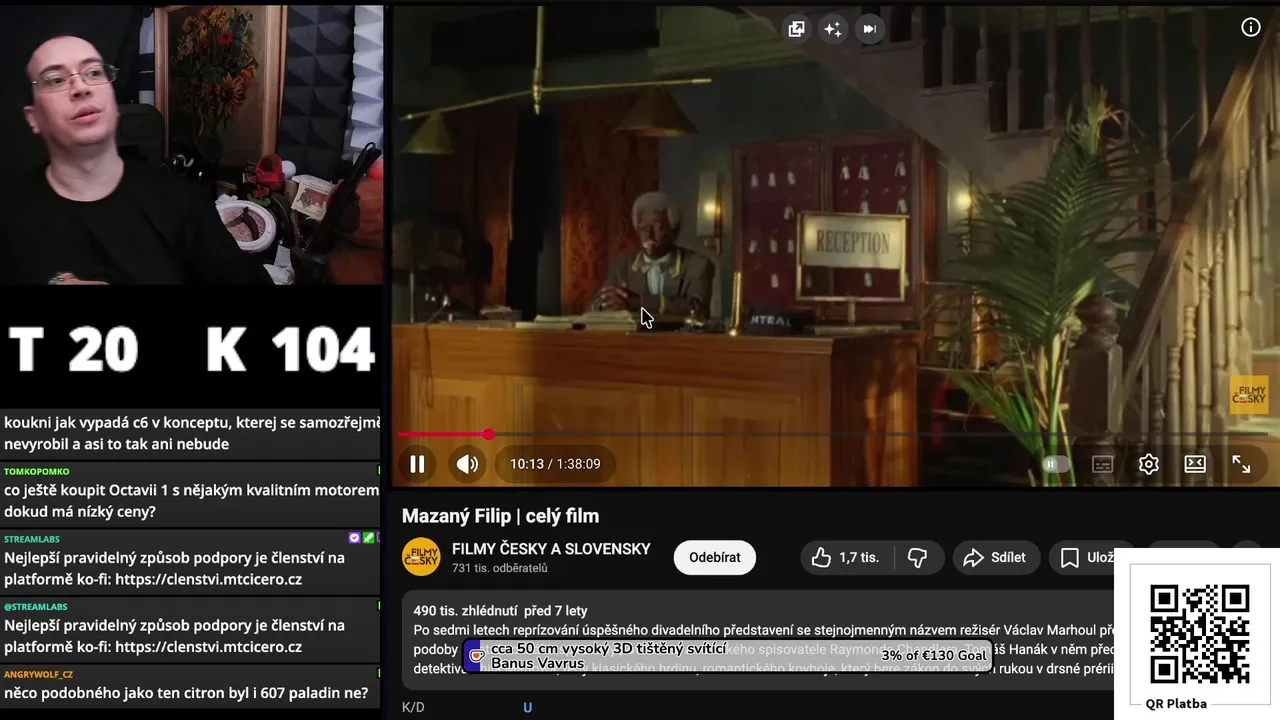The height and width of the screenshot is (720, 1280).
Task: Click the overlapping-squares icon atop the video
Action: [796, 29]
